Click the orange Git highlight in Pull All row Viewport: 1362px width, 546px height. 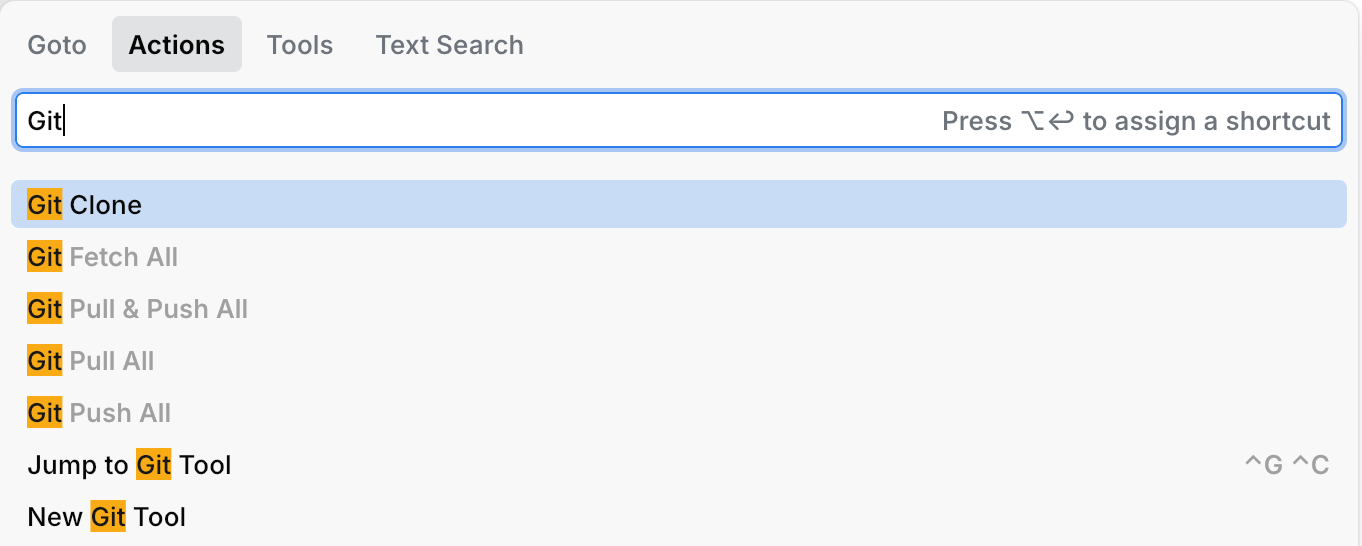point(45,361)
